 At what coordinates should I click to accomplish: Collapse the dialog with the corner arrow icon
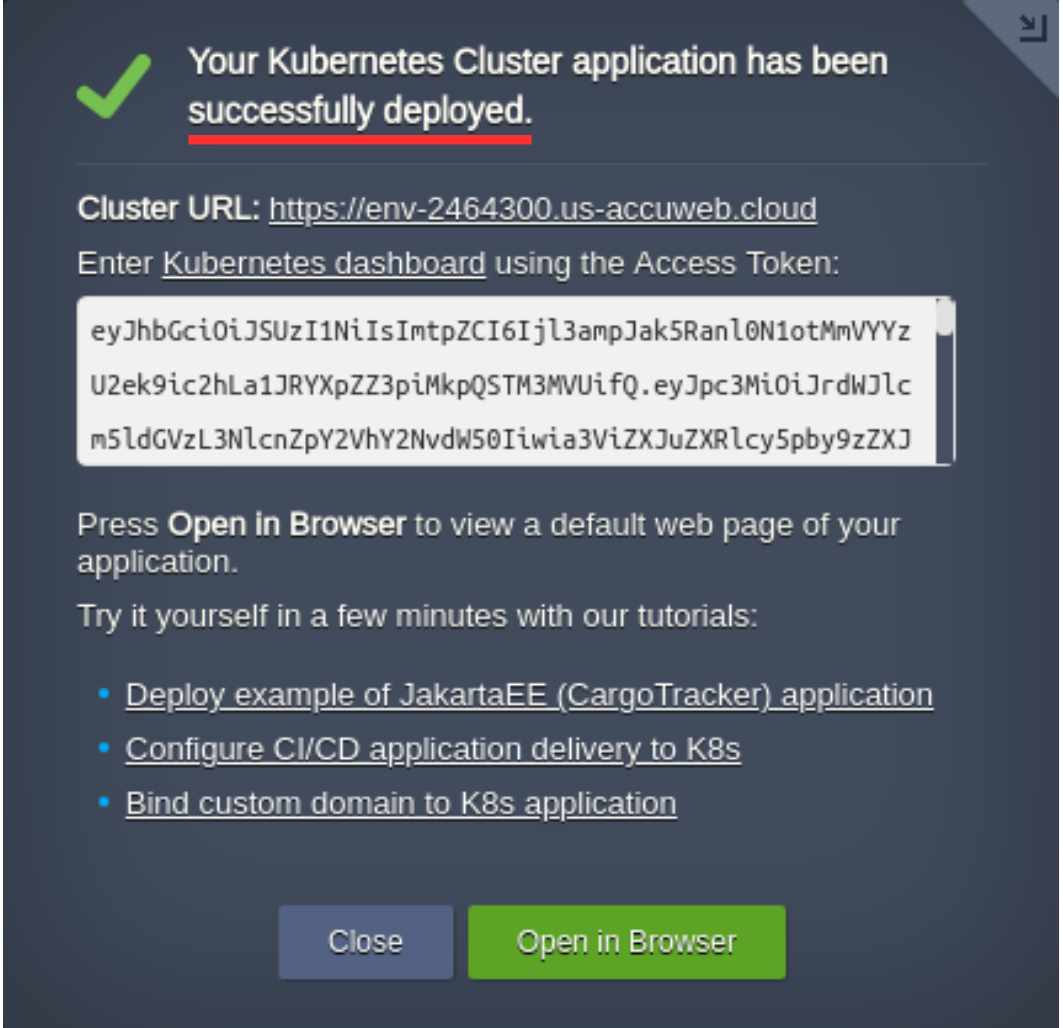pos(1030,30)
